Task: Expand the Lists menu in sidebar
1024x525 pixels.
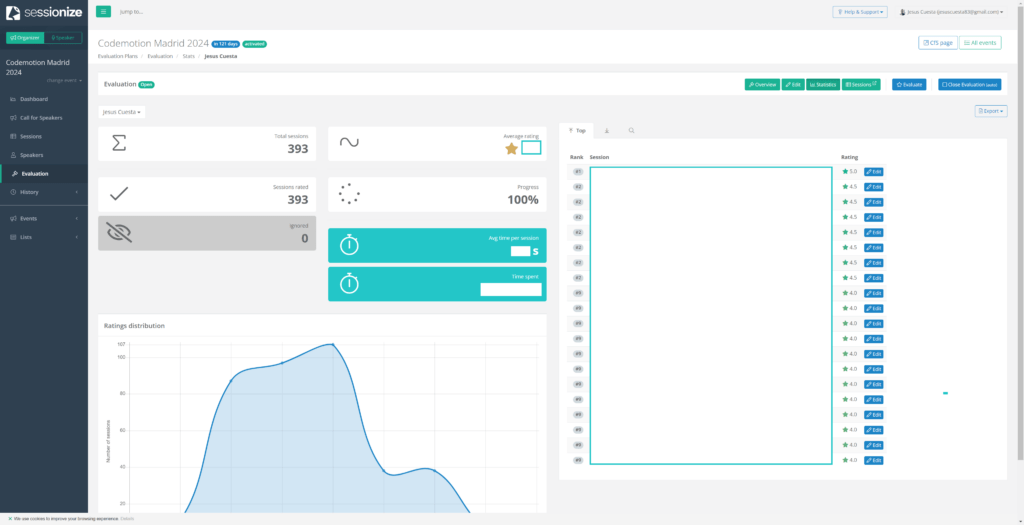Action: coord(44,237)
